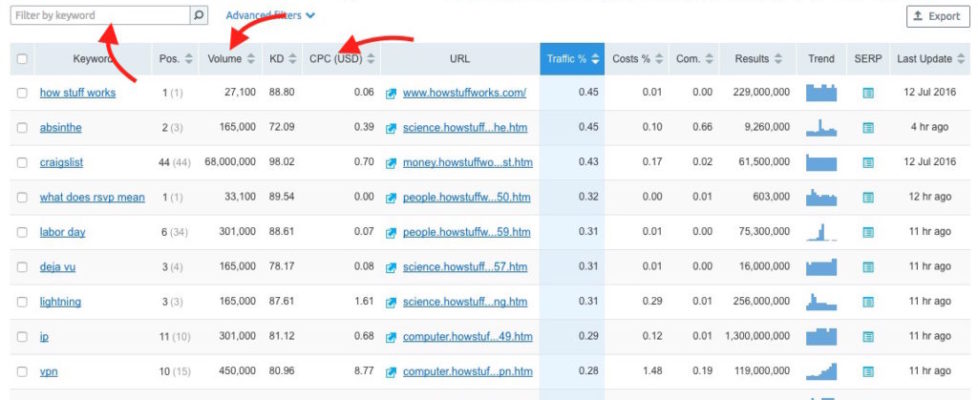Viewport: 978px width, 400px height.
Task: Click the Export button
Action: pyautogui.click(x=937, y=16)
